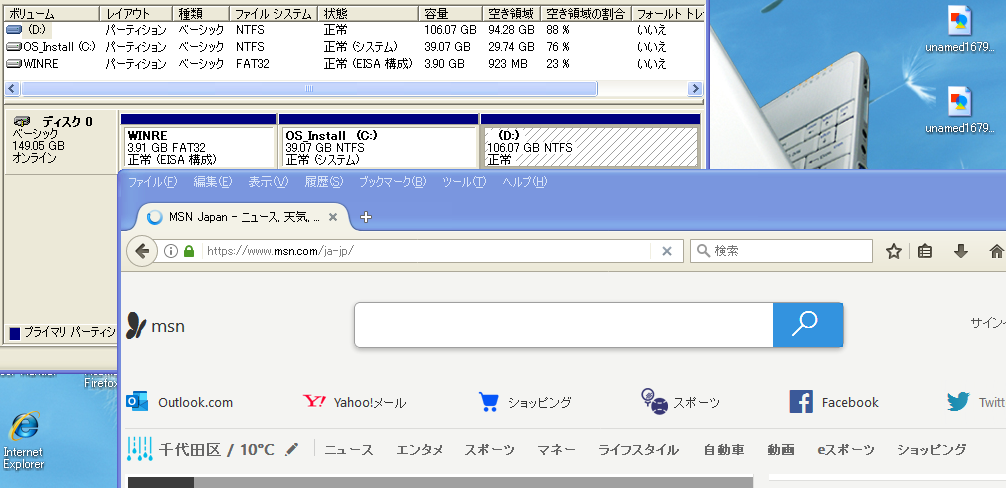
Task: Open downloads arrow icon in Firefox
Action: pyautogui.click(x=960, y=251)
